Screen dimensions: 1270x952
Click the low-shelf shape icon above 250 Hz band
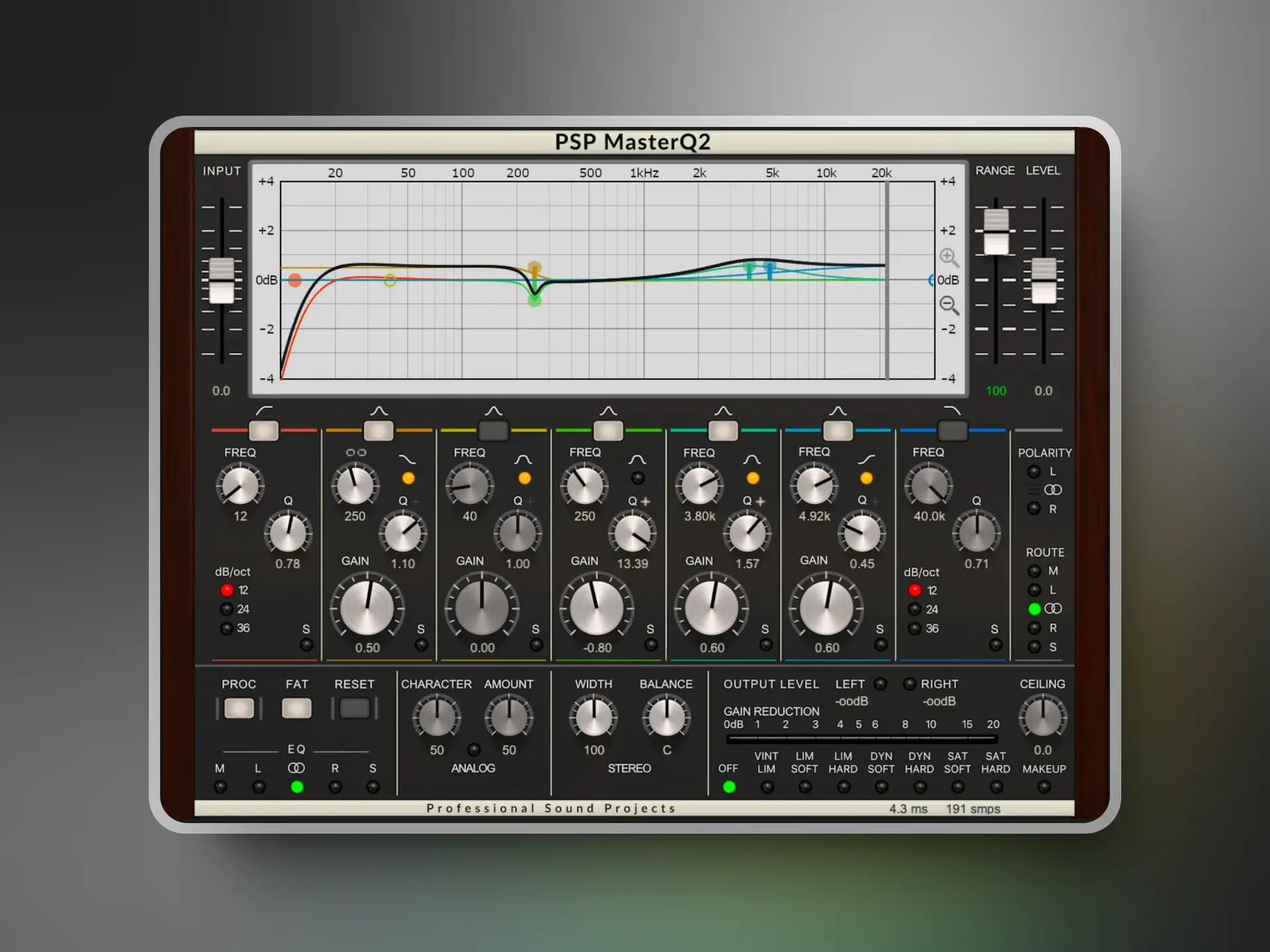[x=407, y=459]
